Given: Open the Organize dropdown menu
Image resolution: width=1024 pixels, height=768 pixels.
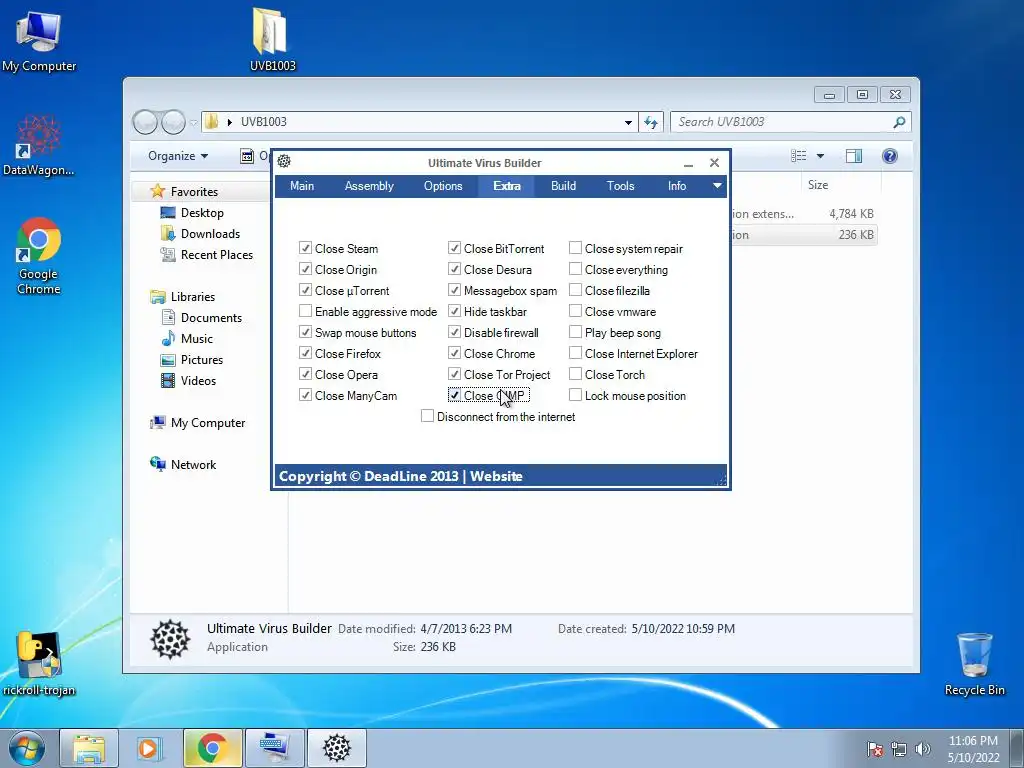Looking at the screenshot, I should coord(178,156).
